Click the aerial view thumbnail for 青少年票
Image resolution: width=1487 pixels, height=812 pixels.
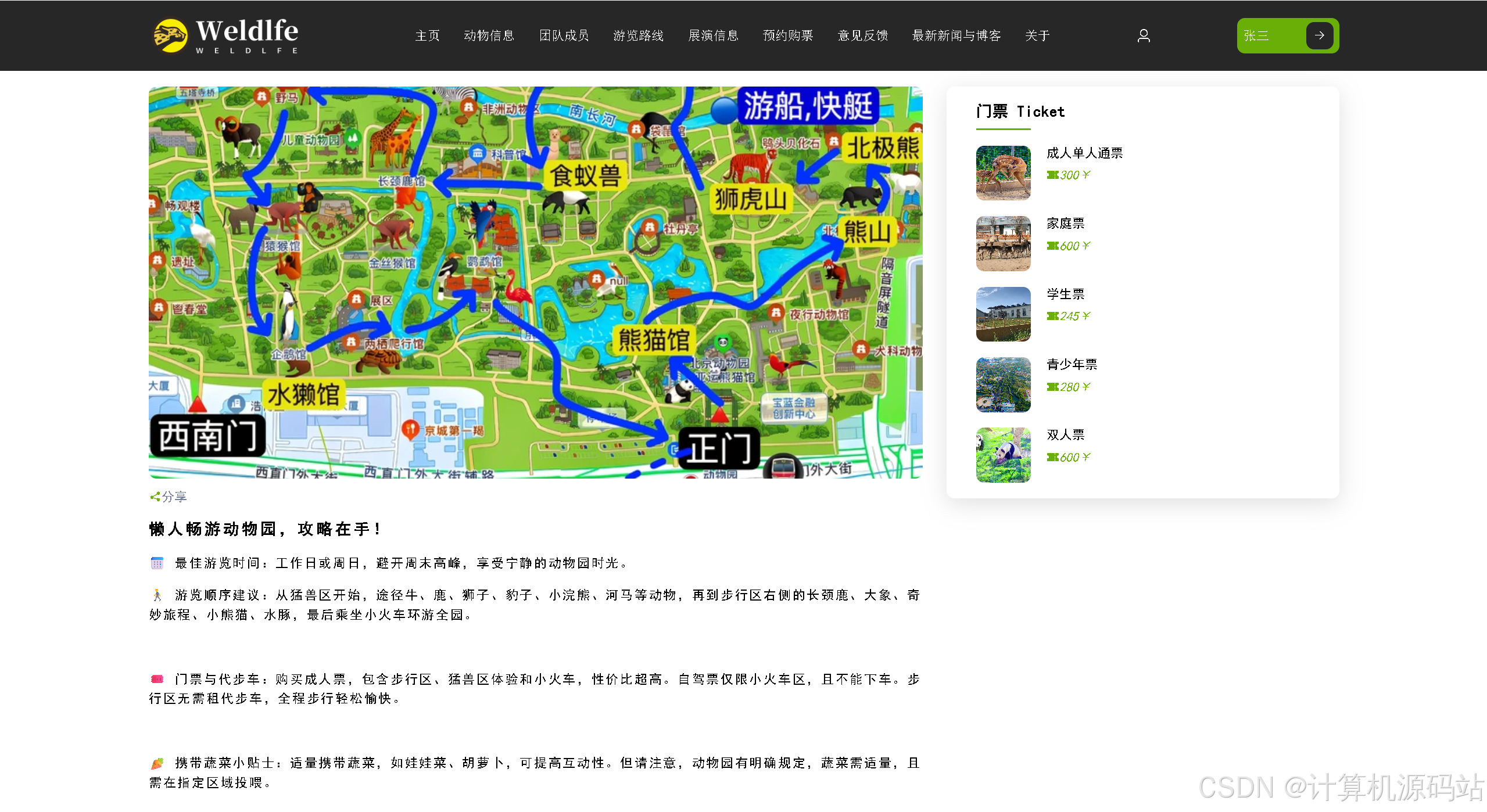point(1003,385)
